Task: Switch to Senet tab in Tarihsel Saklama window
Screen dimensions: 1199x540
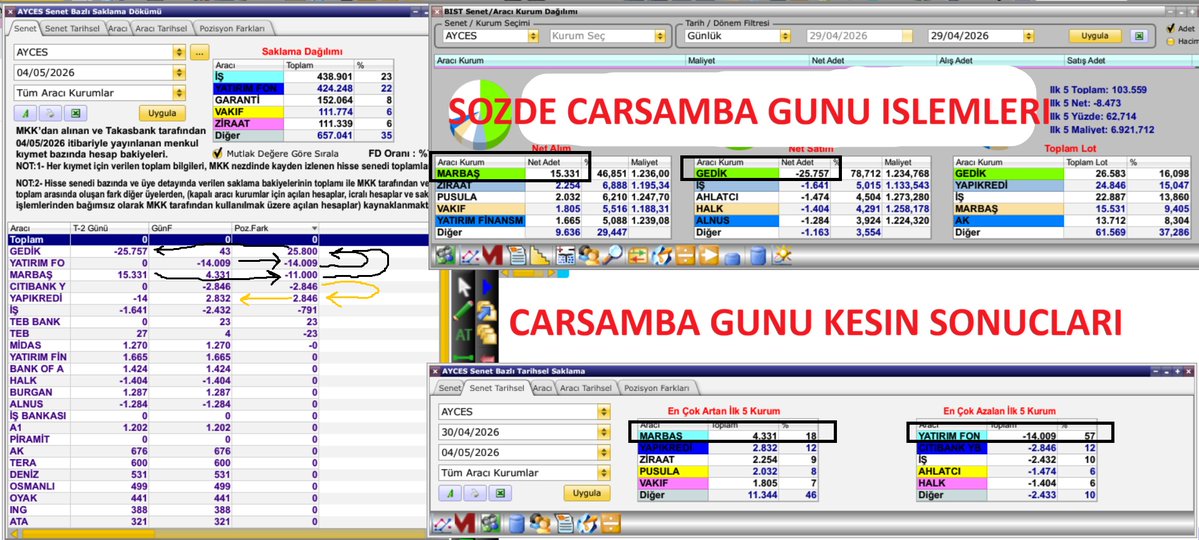Action: point(450,388)
